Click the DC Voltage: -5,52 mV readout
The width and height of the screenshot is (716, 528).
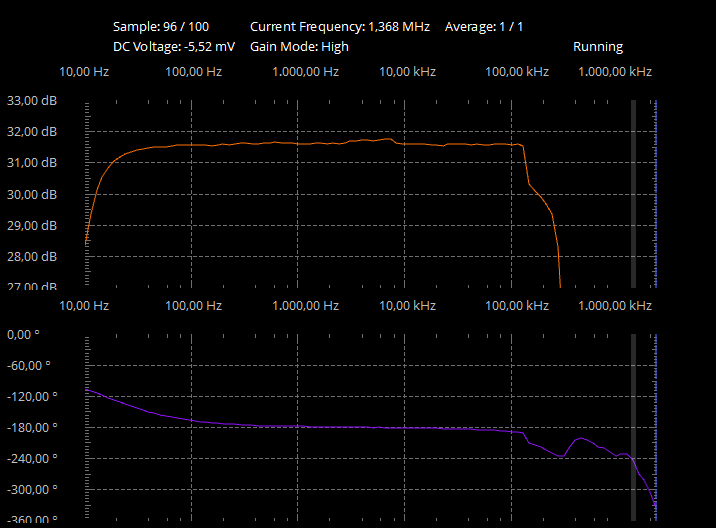[x=174, y=47]
